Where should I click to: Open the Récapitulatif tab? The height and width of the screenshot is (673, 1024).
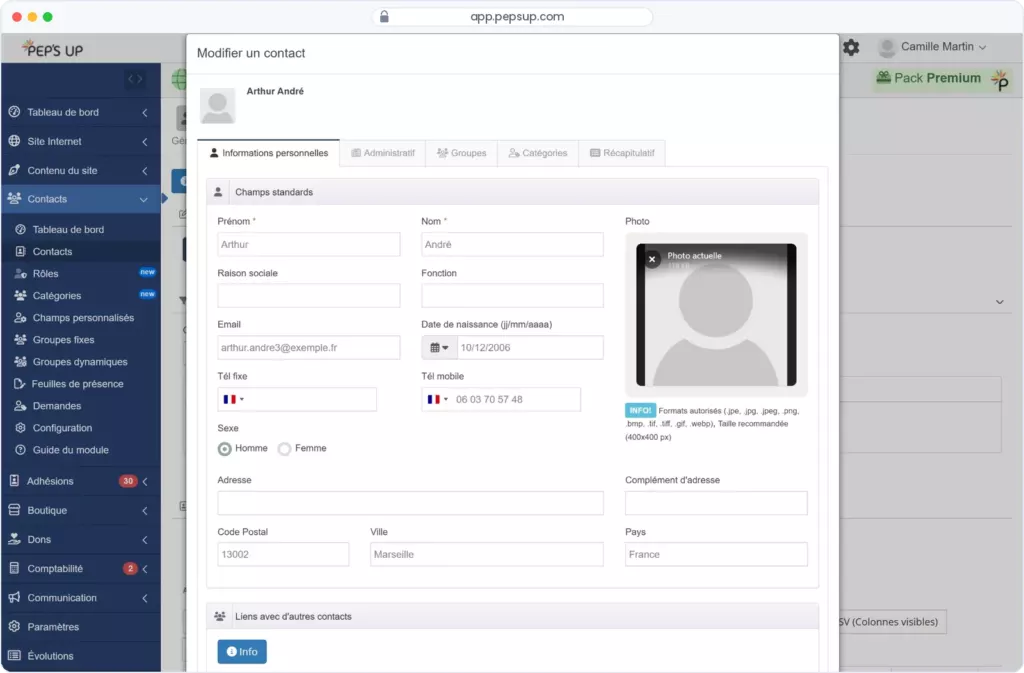pos(622,153)
